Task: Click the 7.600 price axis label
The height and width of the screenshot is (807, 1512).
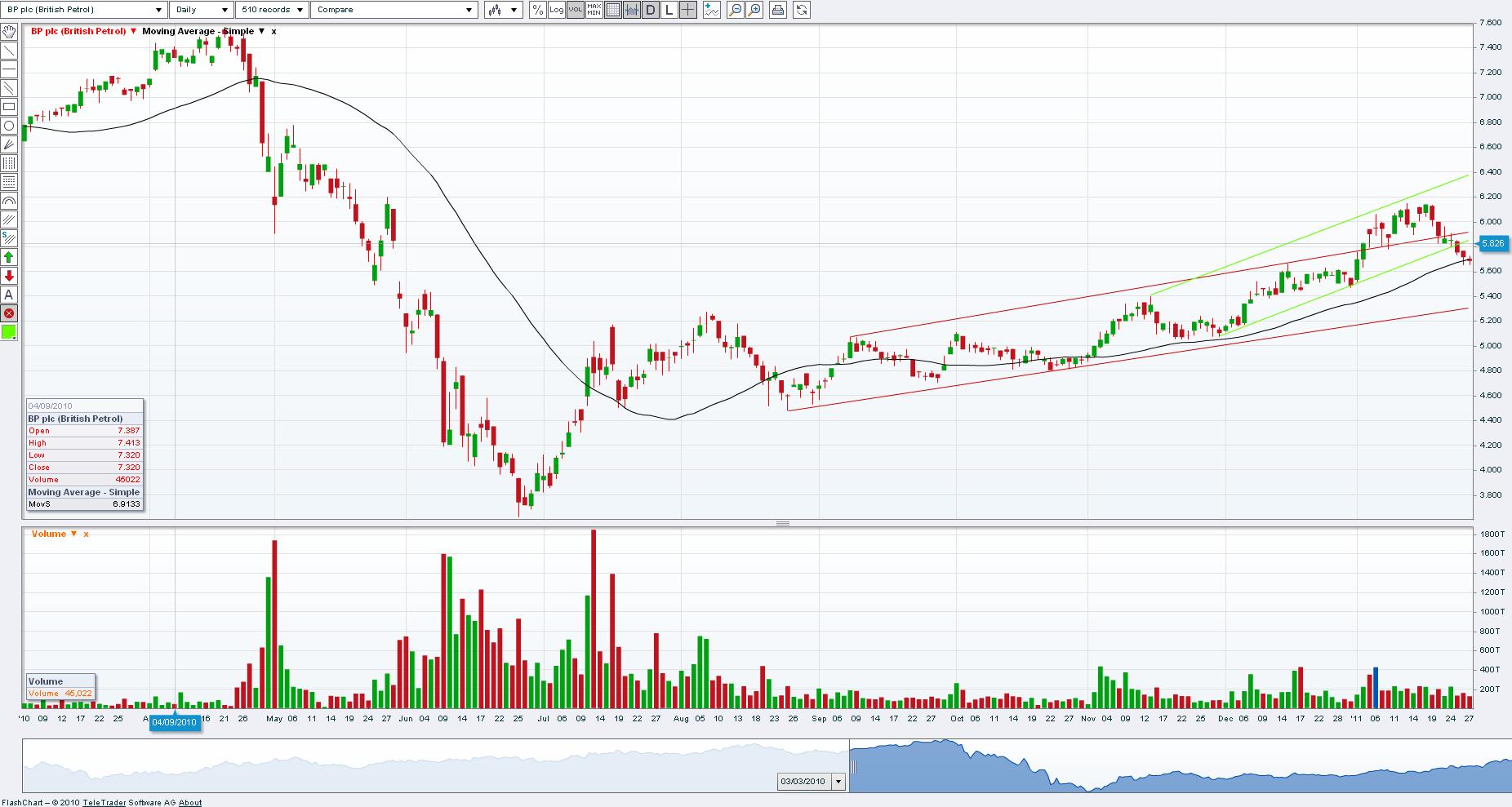Action: tap(1490, 23)
